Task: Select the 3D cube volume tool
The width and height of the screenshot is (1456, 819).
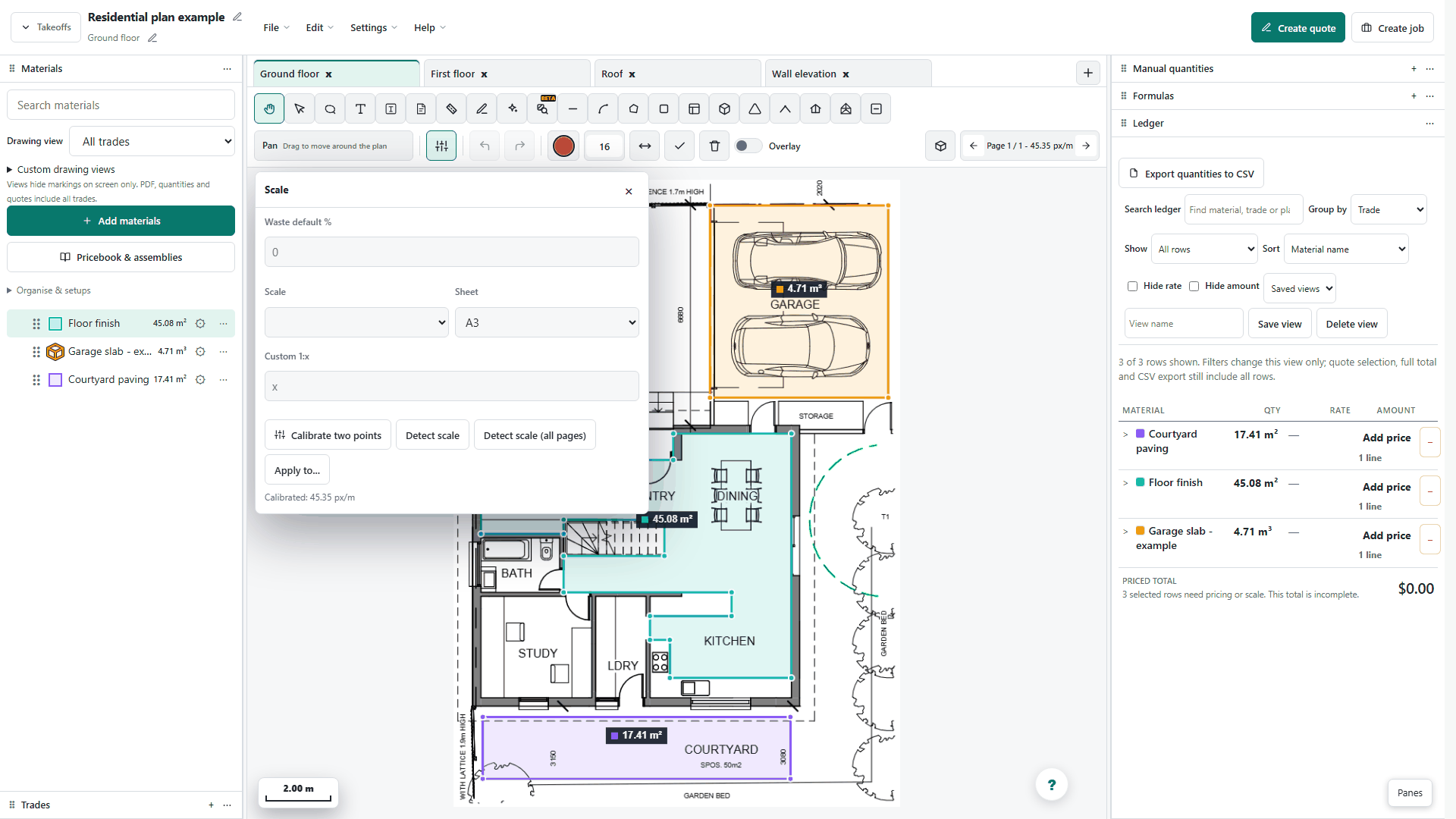Action: tap(724, 109)
